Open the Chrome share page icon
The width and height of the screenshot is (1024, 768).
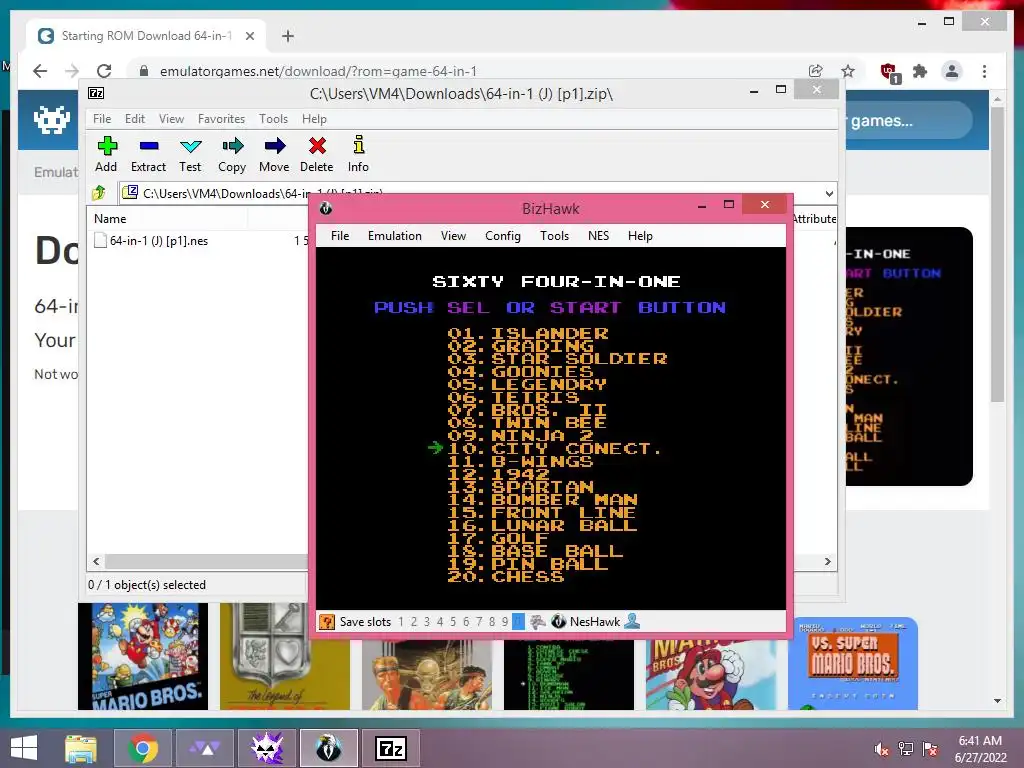(x=815, y=71)
